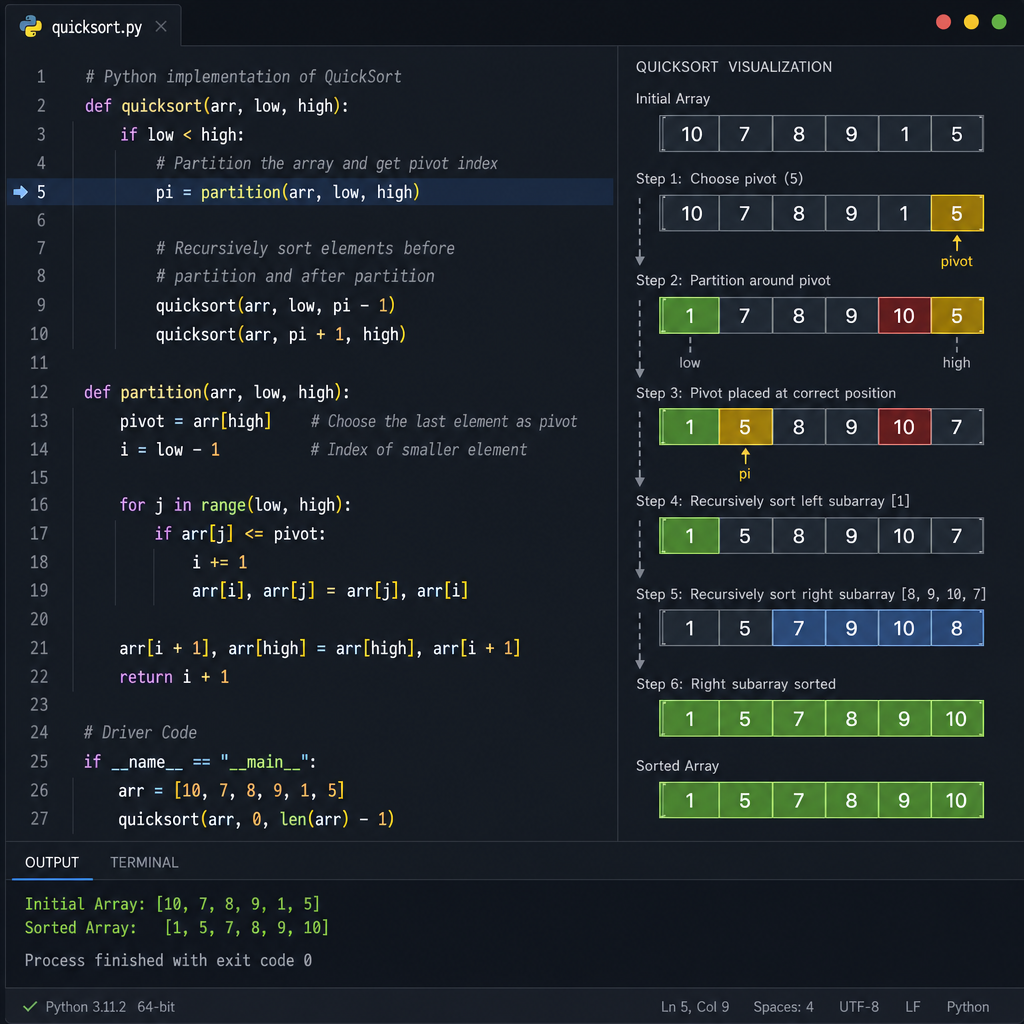Click line number 25 in the gutter
Viewport: 1024px width, 1024px height.
click(x=39, y=761)
